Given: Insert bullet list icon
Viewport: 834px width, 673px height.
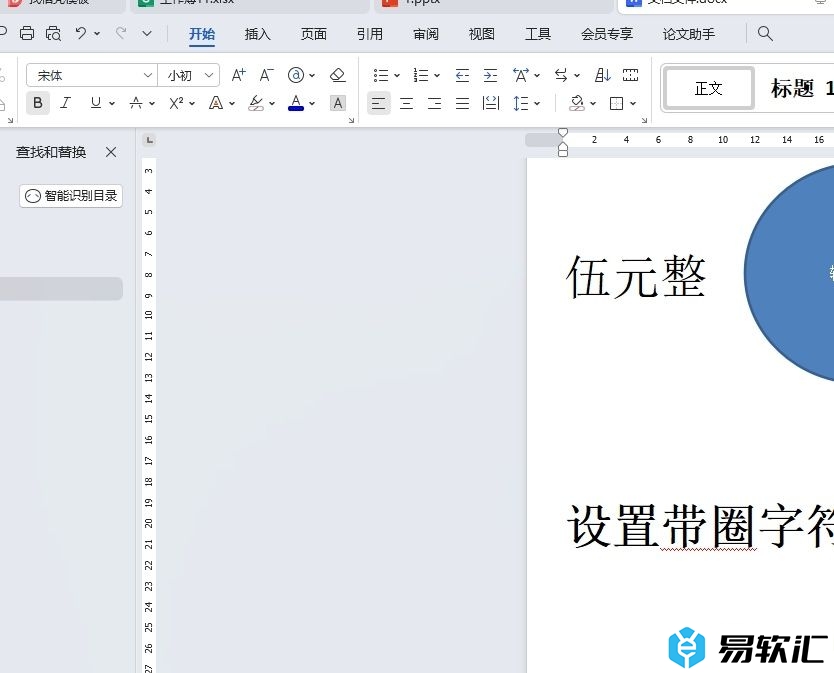Looking at the screenshot, I should pos(381,75).
